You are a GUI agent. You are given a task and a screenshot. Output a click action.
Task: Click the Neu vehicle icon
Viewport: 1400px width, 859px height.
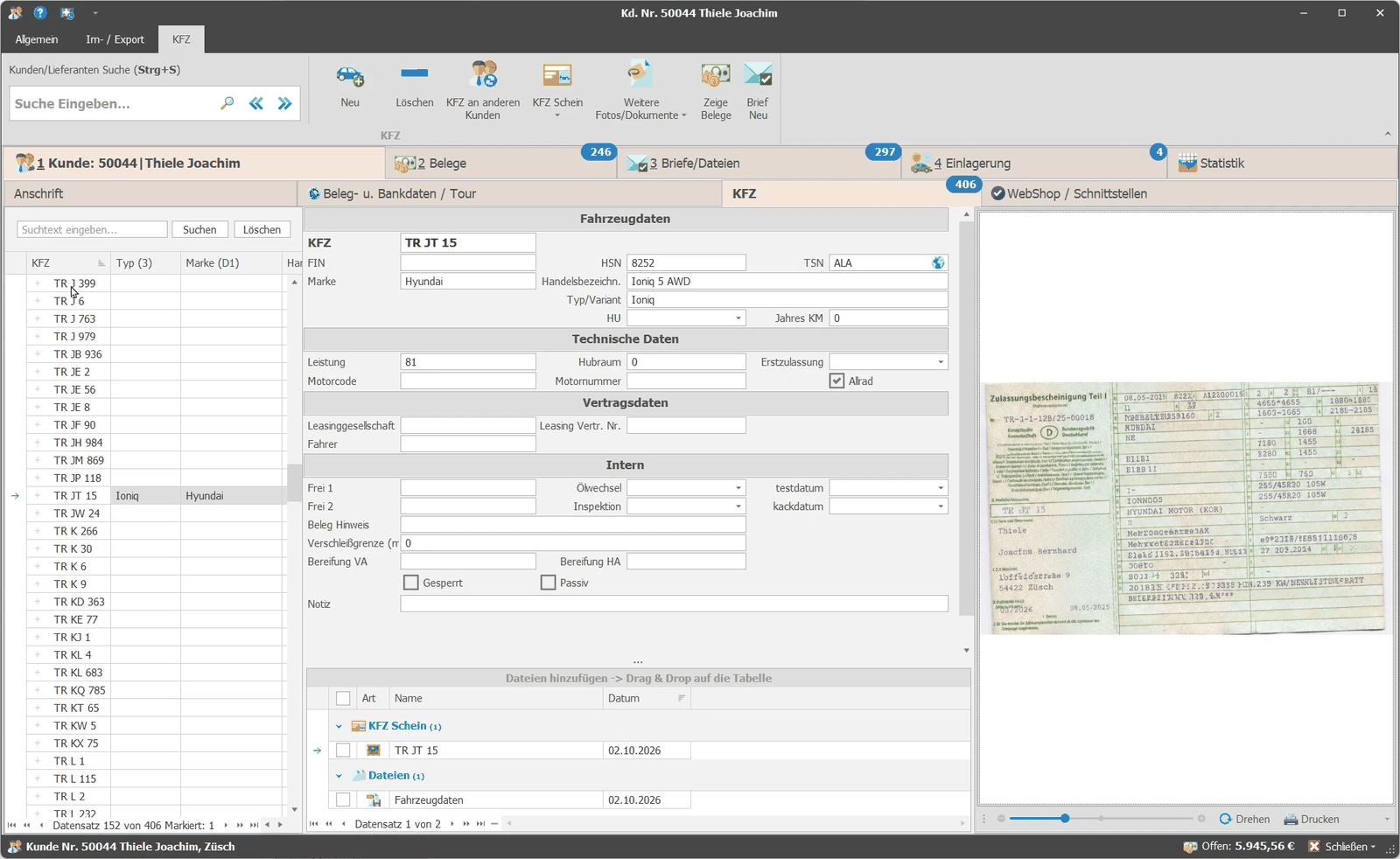pos(350,76)
